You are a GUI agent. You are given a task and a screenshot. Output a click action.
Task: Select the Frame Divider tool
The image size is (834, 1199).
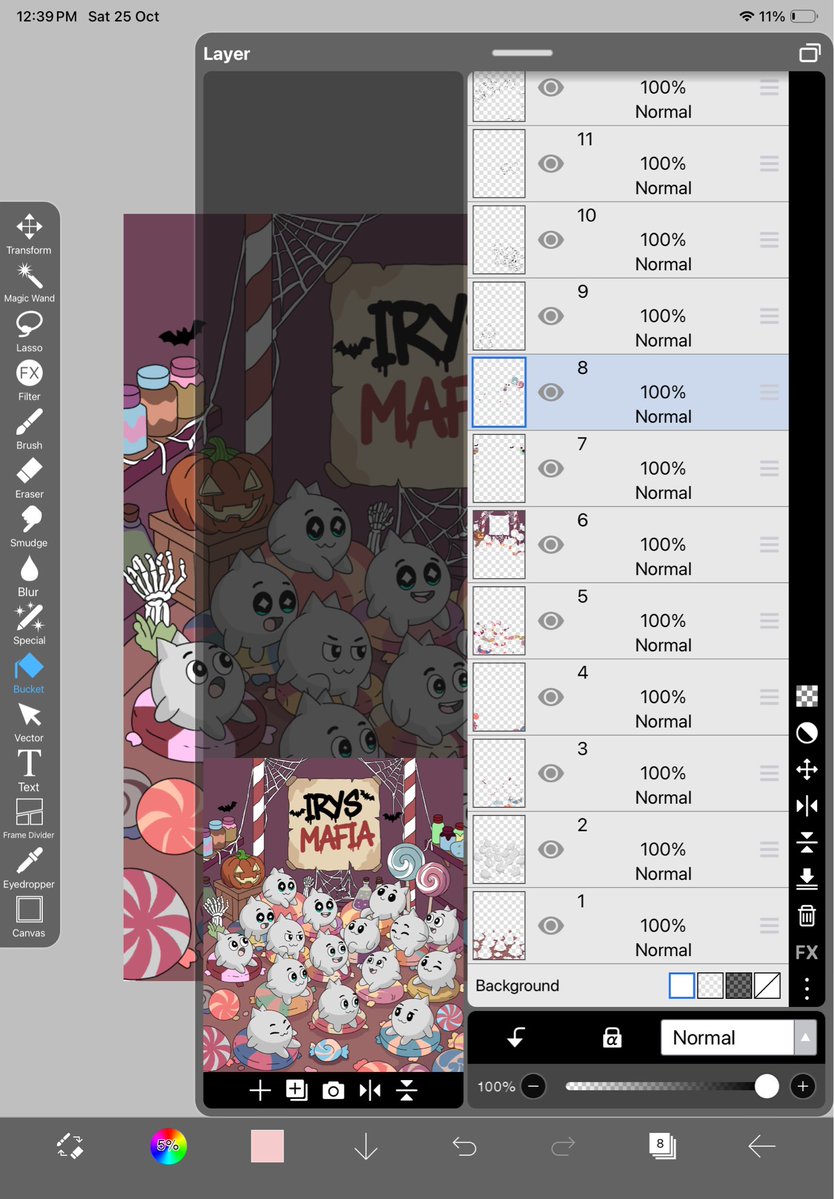pyautogui.click(x=29, y=819)
